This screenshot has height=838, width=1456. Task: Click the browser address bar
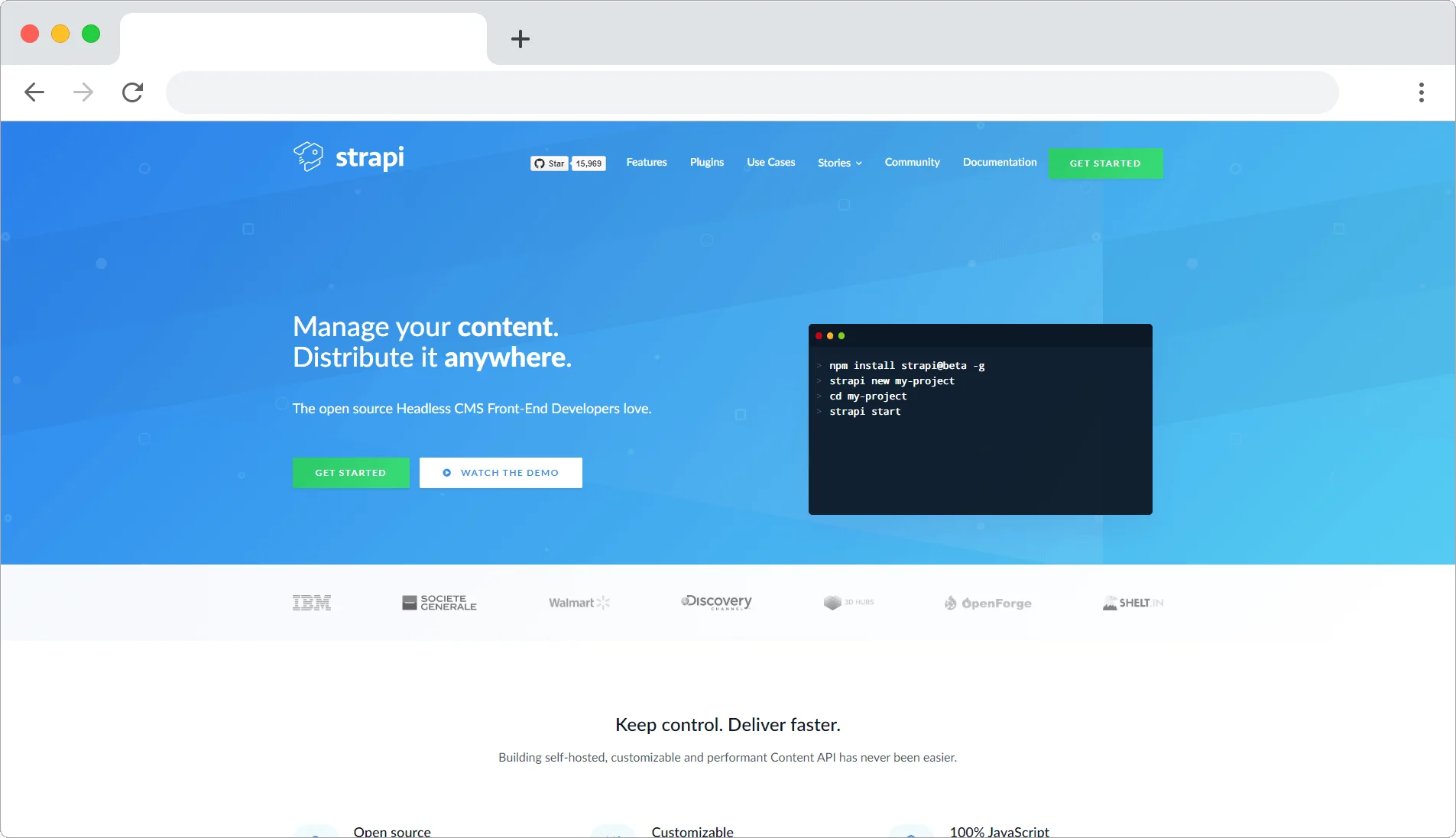tap(752, 92)
